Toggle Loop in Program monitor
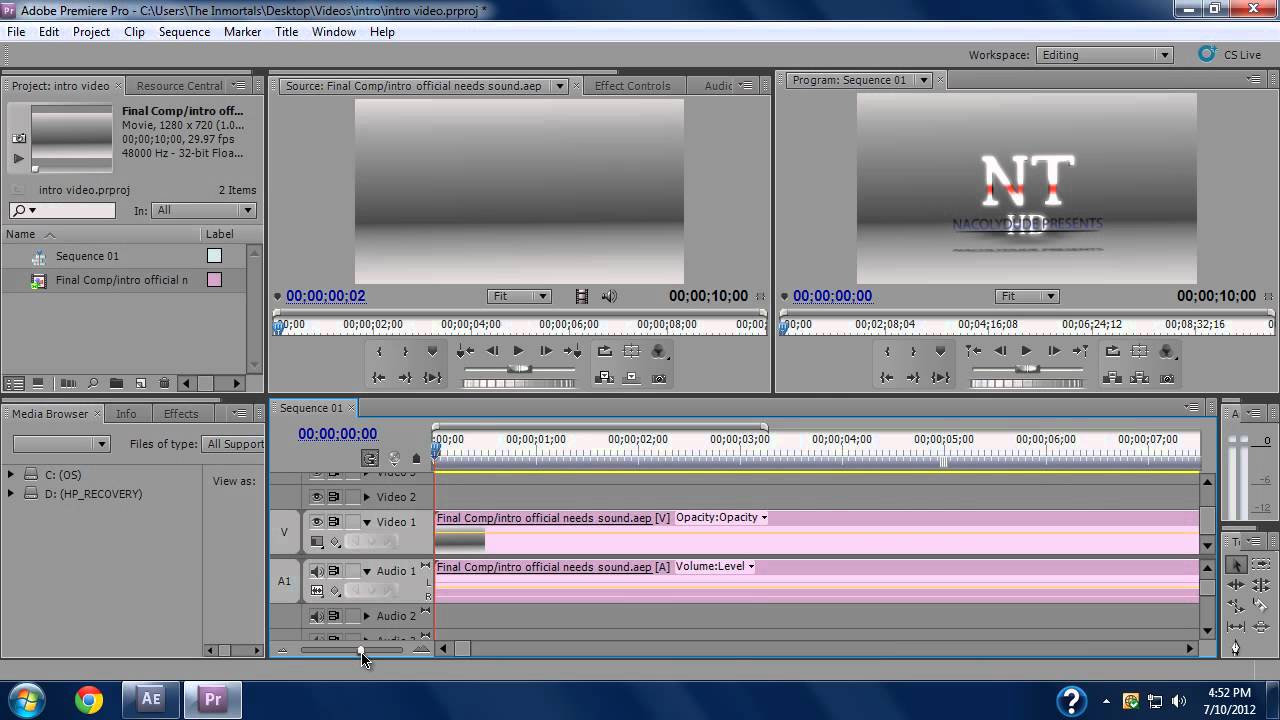The height and width of the screenshot is (720, 1280). click(1112, 351)
